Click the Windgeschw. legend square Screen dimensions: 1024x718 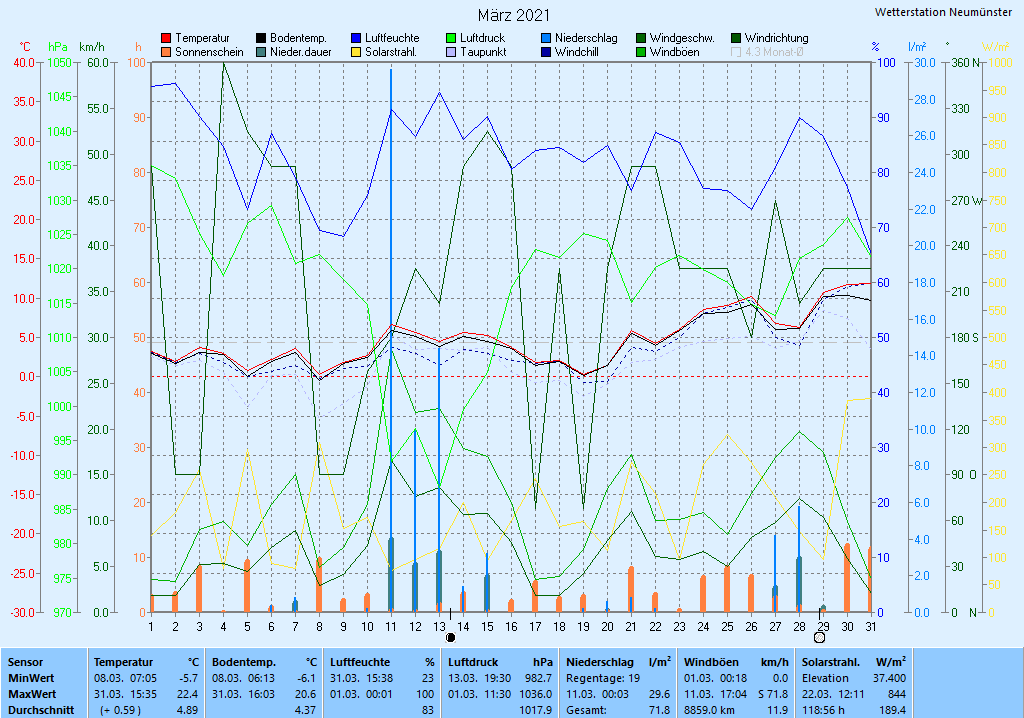click(x=642, y=38)
